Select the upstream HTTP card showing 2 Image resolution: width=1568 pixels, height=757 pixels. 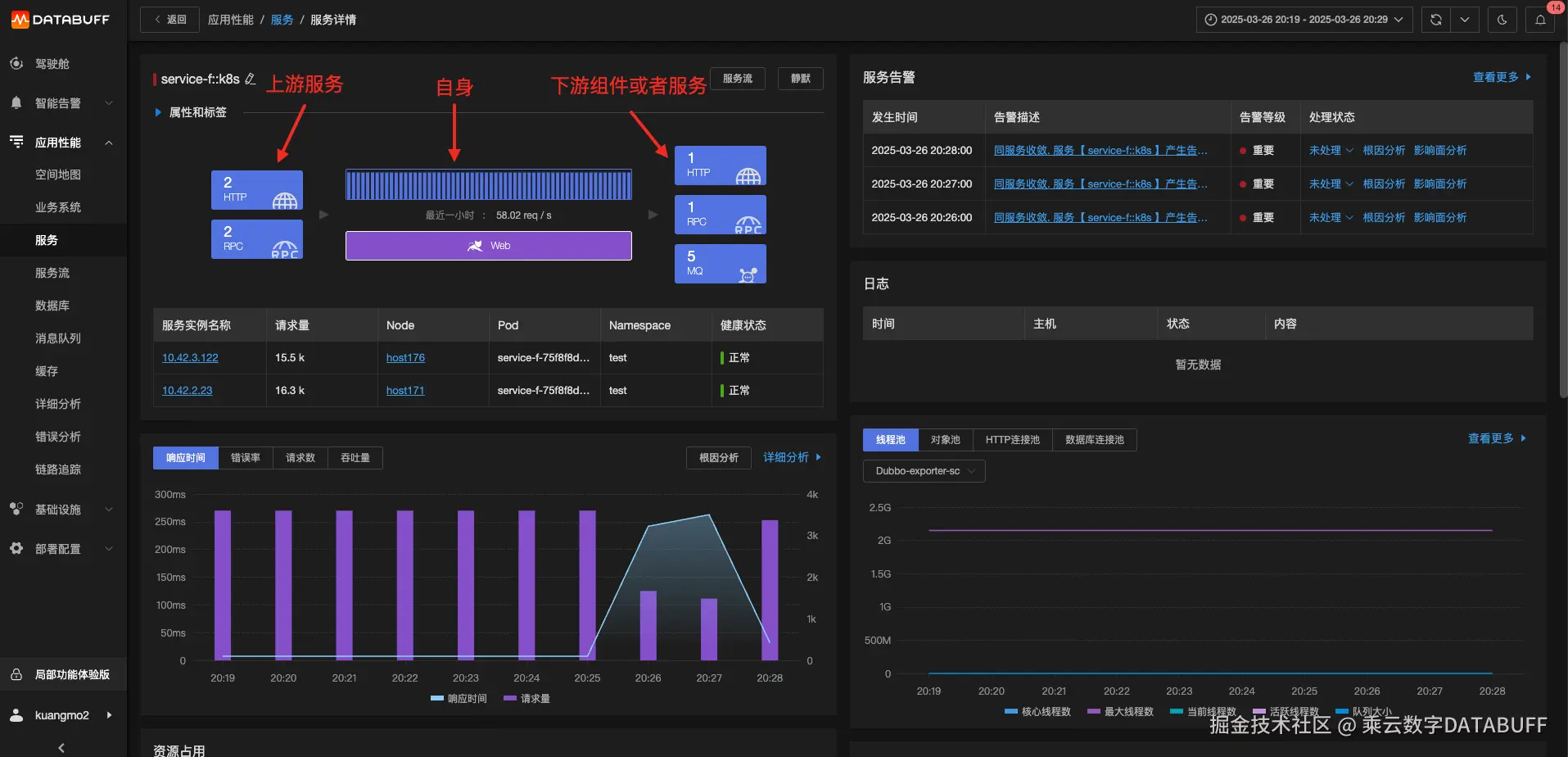coord(257,190)
